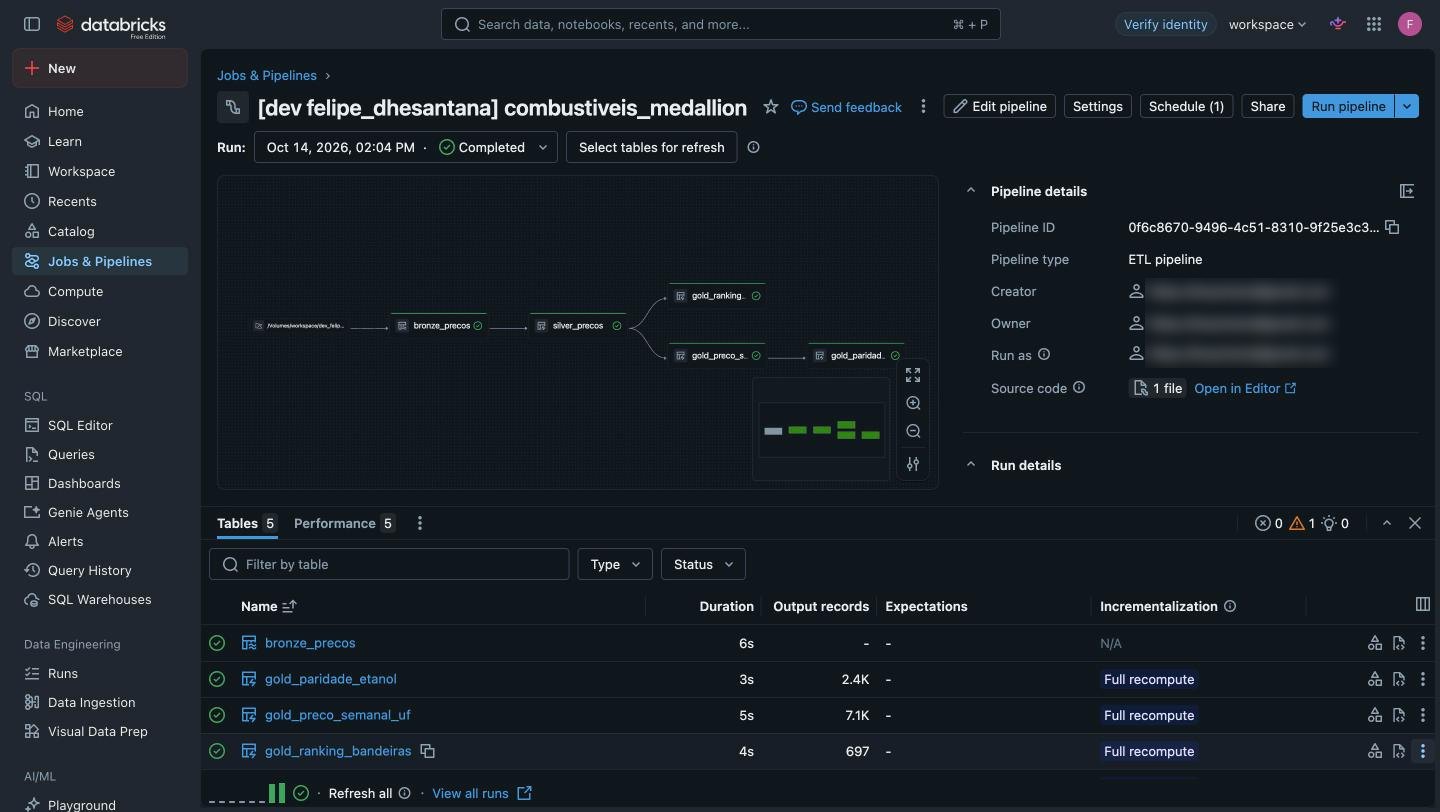The image size is (1440, 812).
Task: Copy the Pipeline ID
Action: [1392, 227]
